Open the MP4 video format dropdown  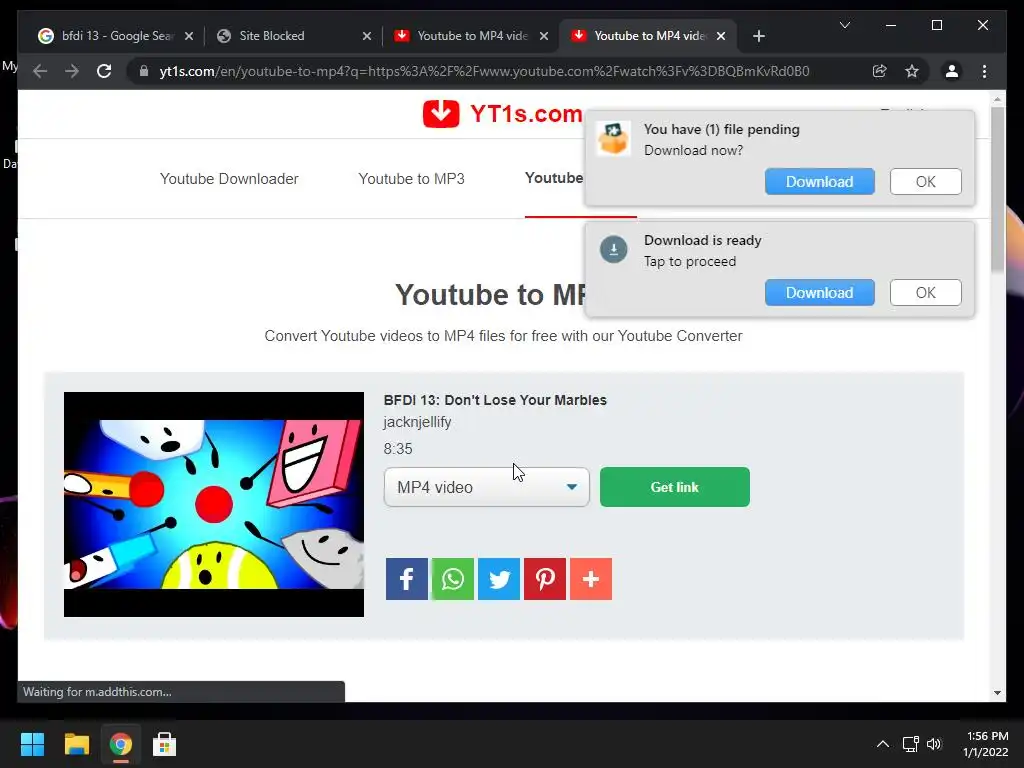487,487
